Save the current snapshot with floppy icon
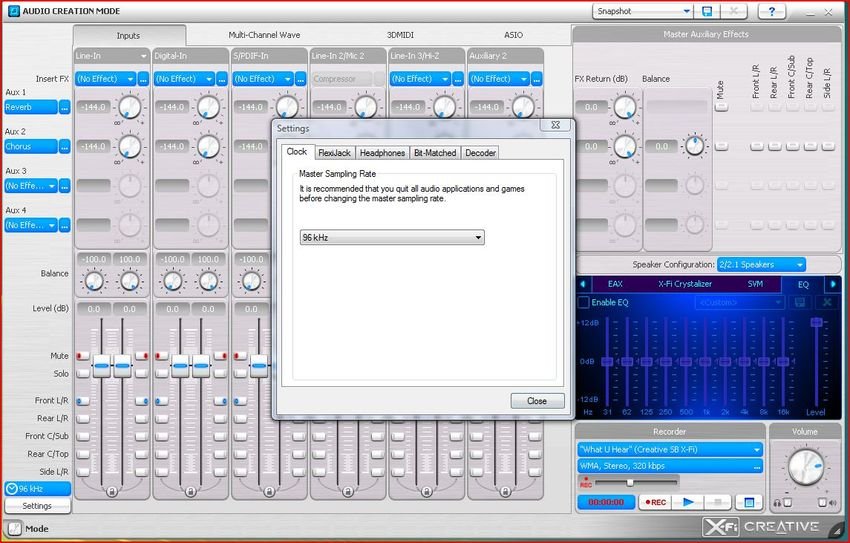The height and width of the screenshot is (543, 850). point(707,11)
